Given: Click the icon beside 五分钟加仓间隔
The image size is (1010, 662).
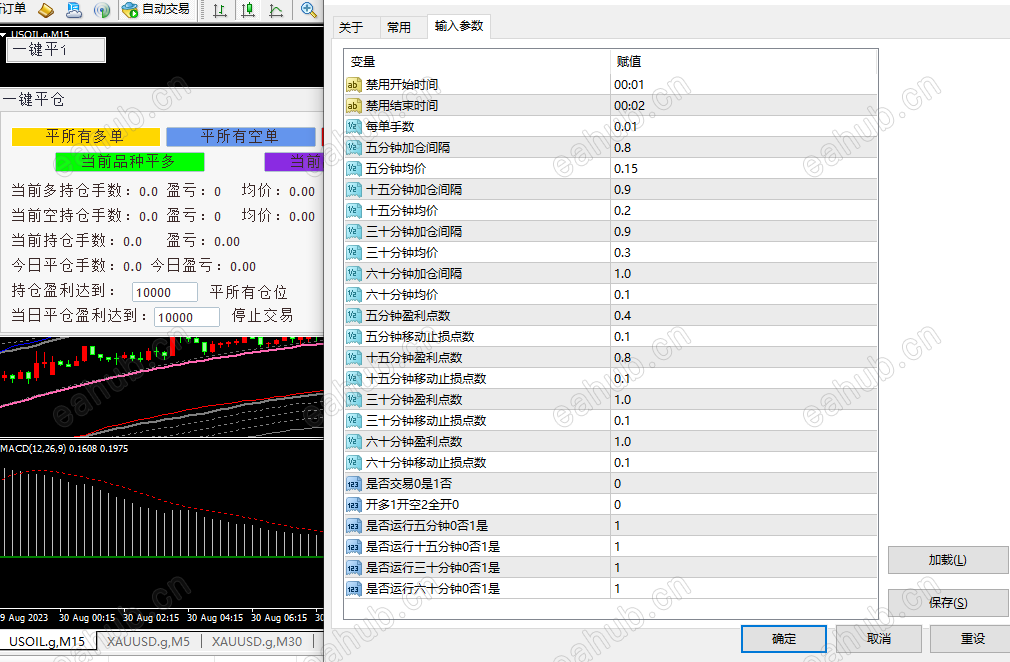Looking at the screenshot, I should pos(353,147).
